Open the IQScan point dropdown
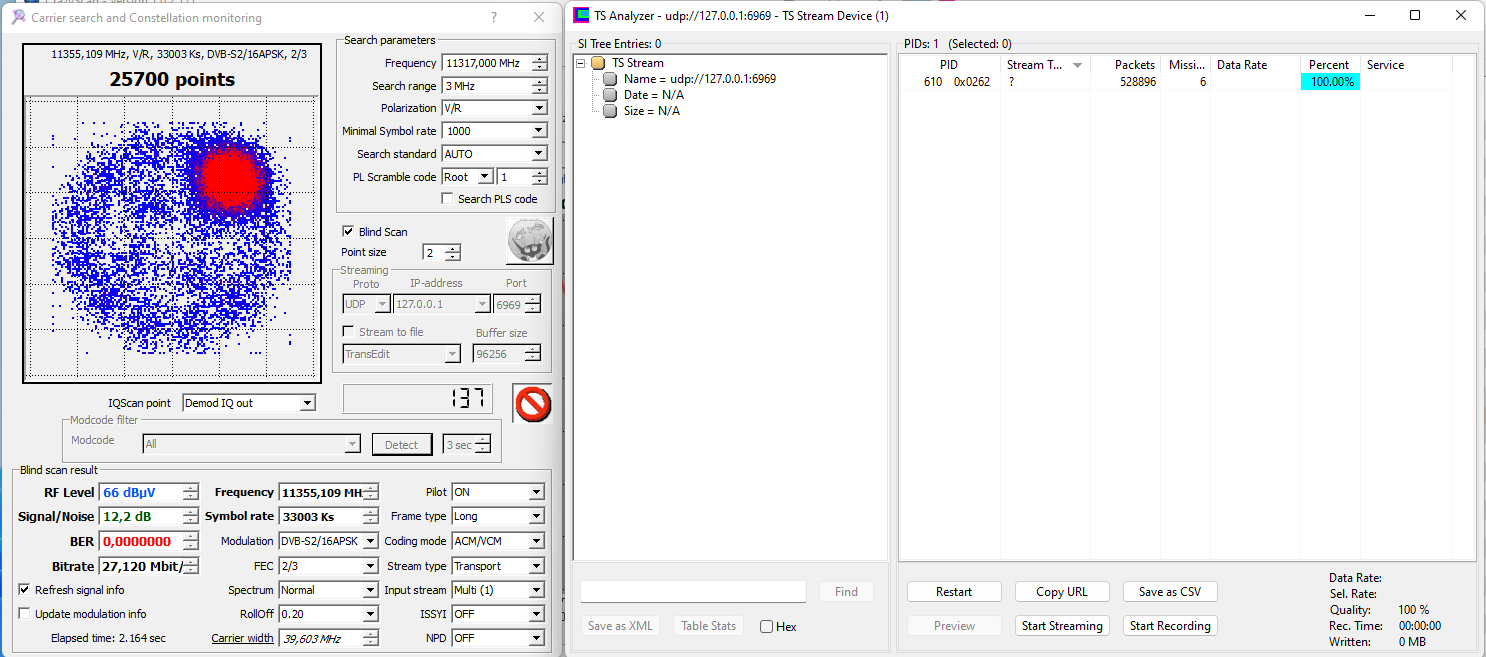Viewport: 1486px width, 657px height. [307, 403]
